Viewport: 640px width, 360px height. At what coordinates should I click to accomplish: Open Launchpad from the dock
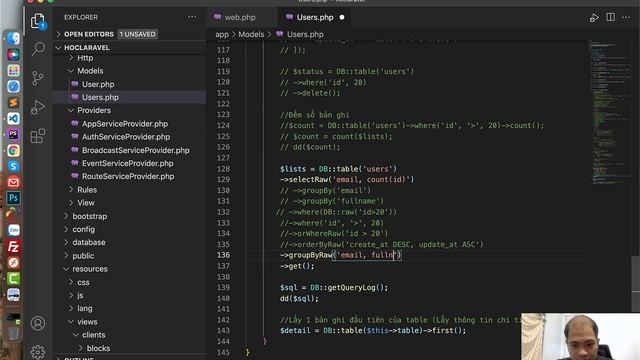[13, 70]
